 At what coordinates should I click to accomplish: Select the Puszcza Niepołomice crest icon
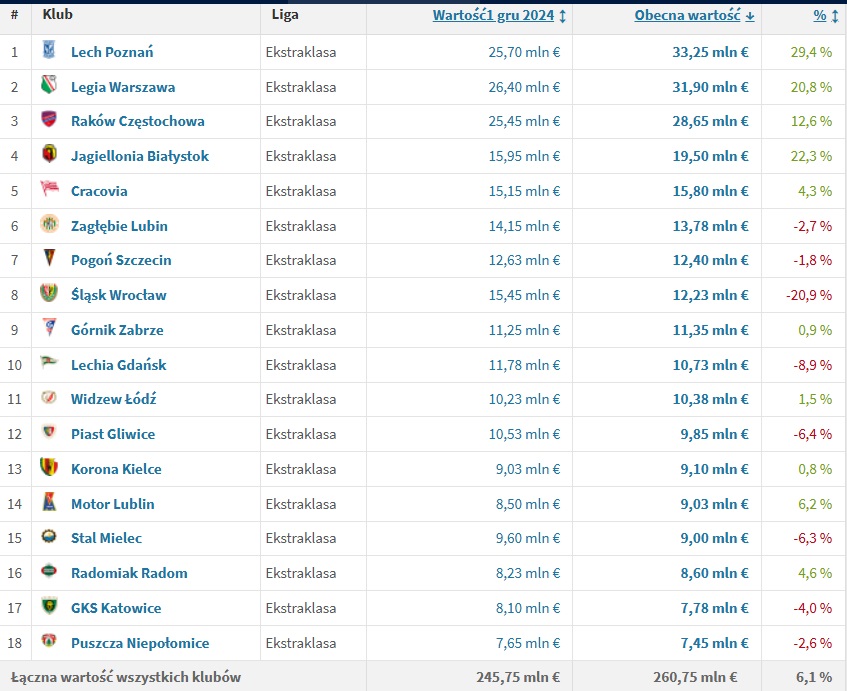49,642
